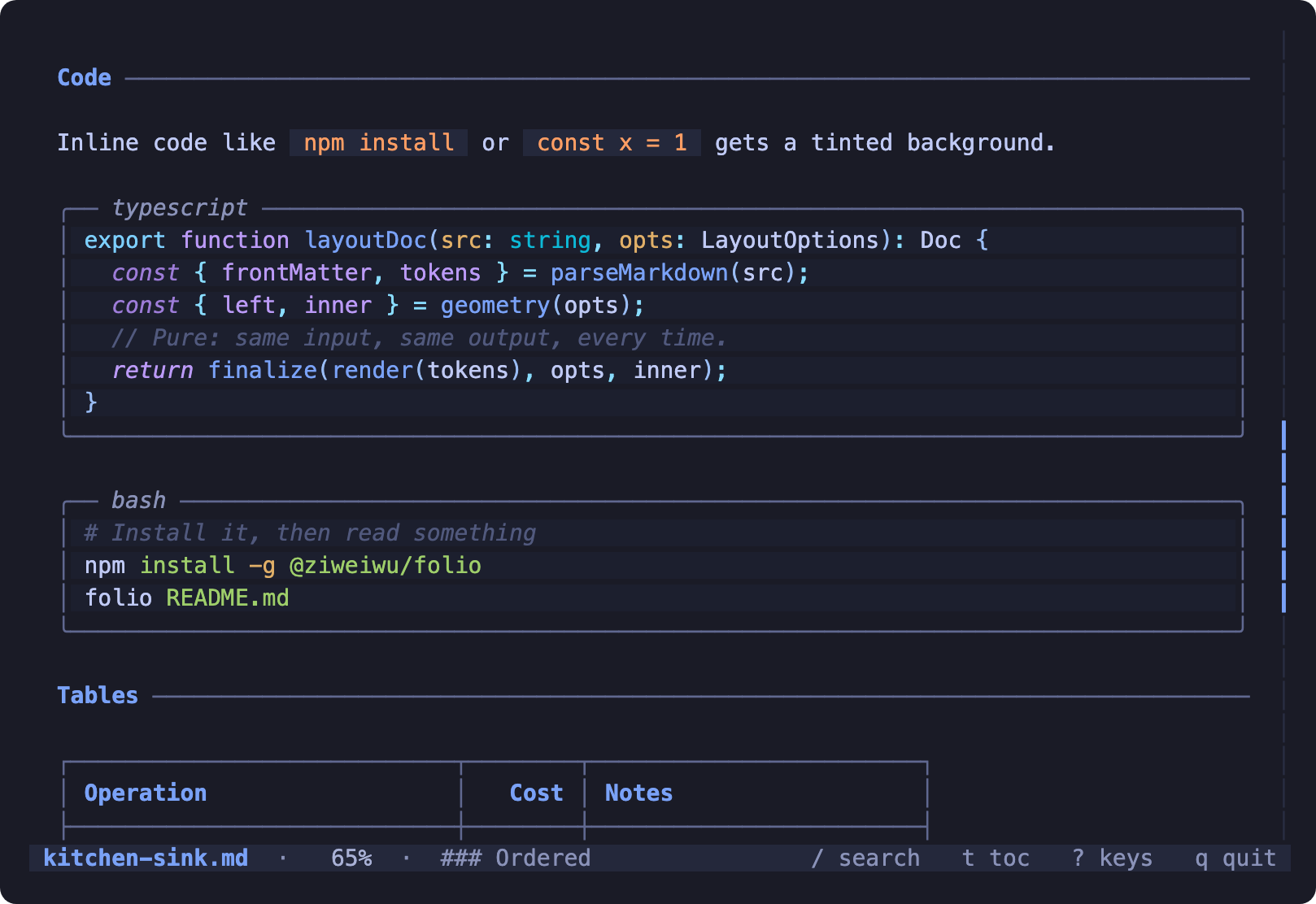1316x904 pixels.
Task: Click the Operation table header
Action: pyautogui.click(x=146, y=793)
